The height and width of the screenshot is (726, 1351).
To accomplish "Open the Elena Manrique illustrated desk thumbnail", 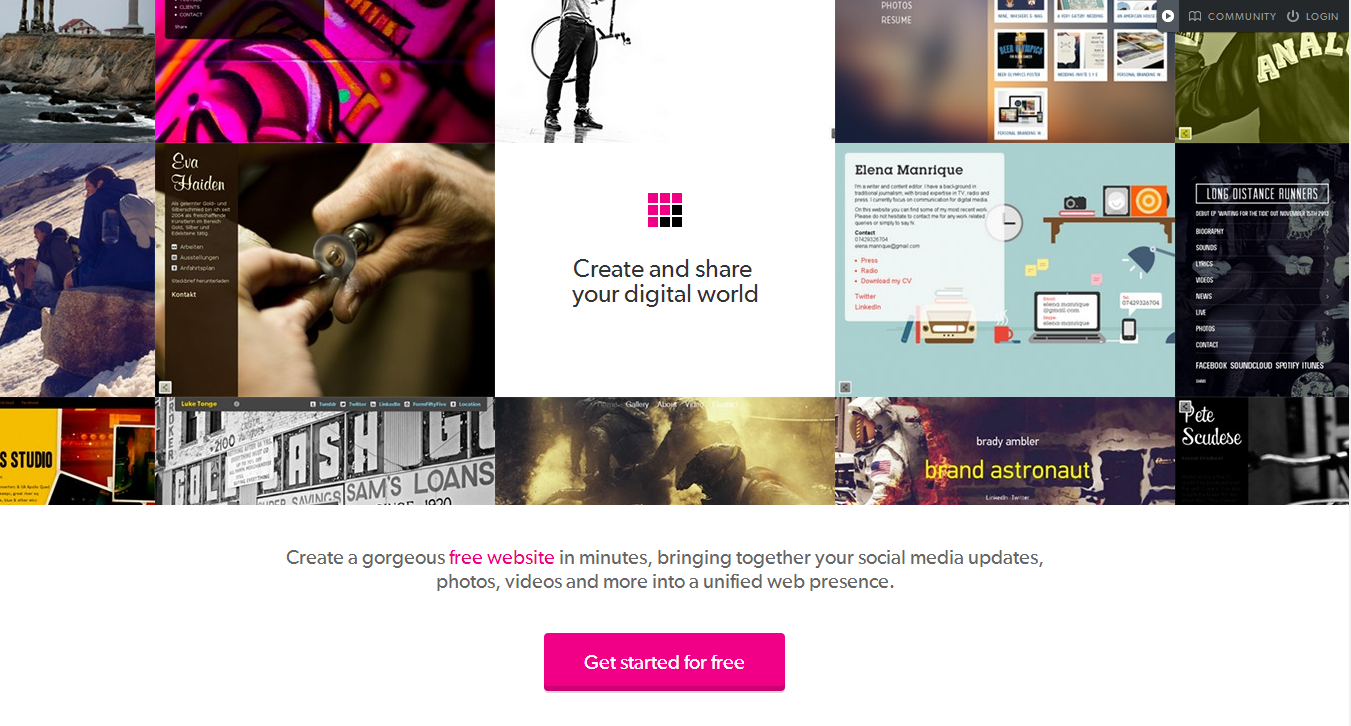I will click(x=1005, y=270).
